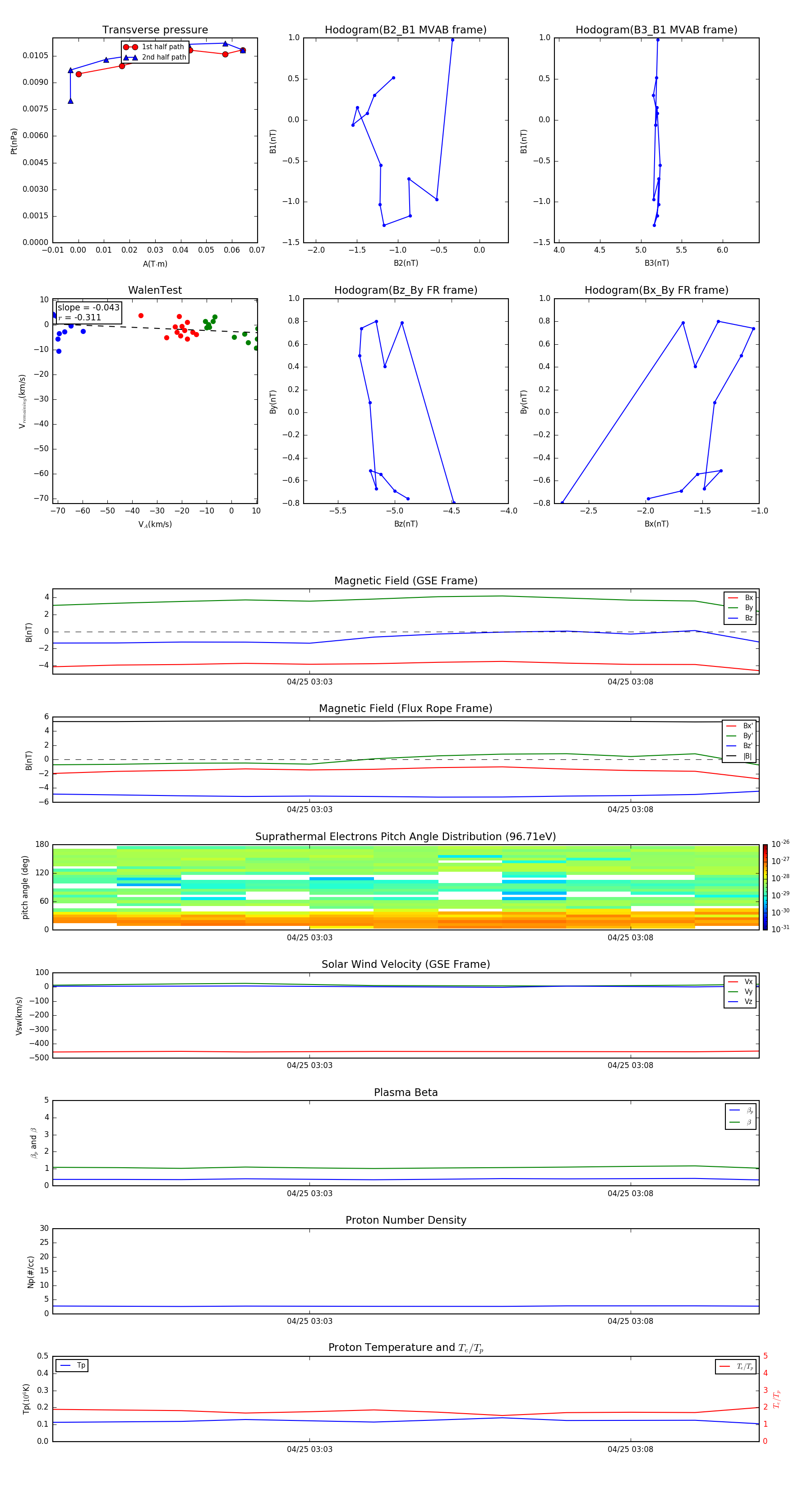
Task: Click the "Solar Wind Velocity (GSE Frame)" title
Action: [x=406, y=964]
